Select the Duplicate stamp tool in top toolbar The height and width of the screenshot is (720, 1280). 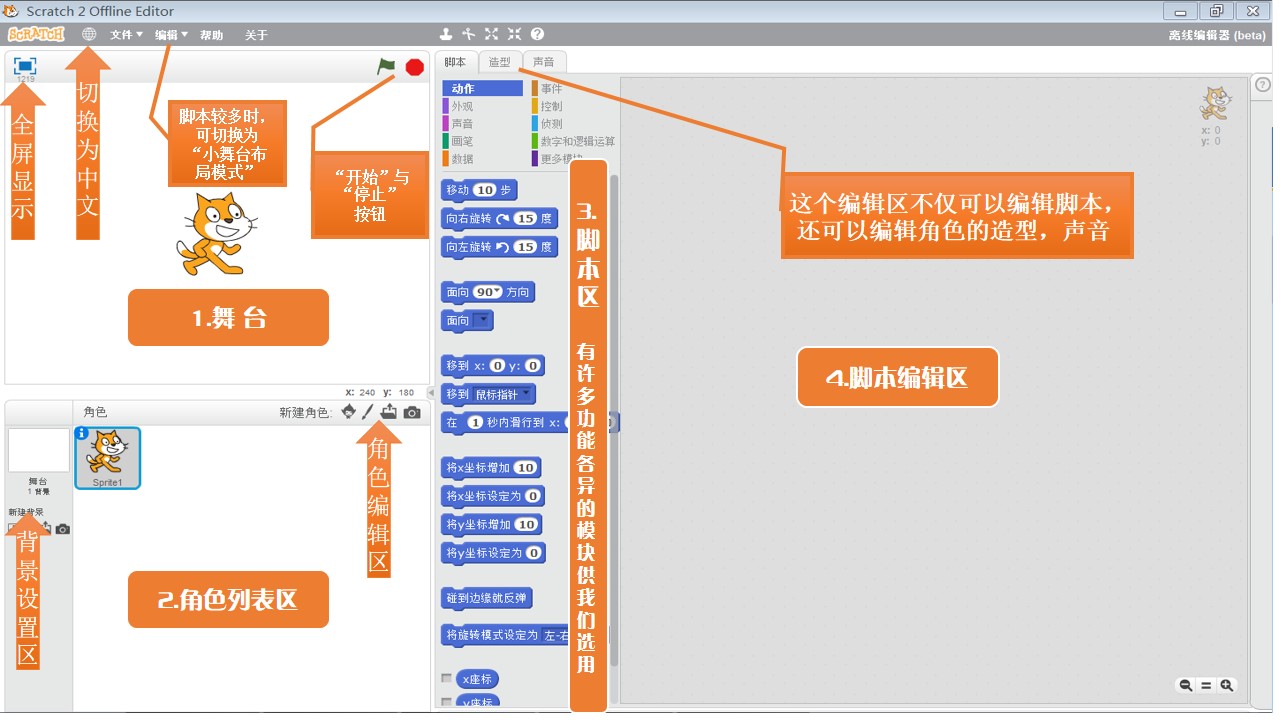click(447, 34)
